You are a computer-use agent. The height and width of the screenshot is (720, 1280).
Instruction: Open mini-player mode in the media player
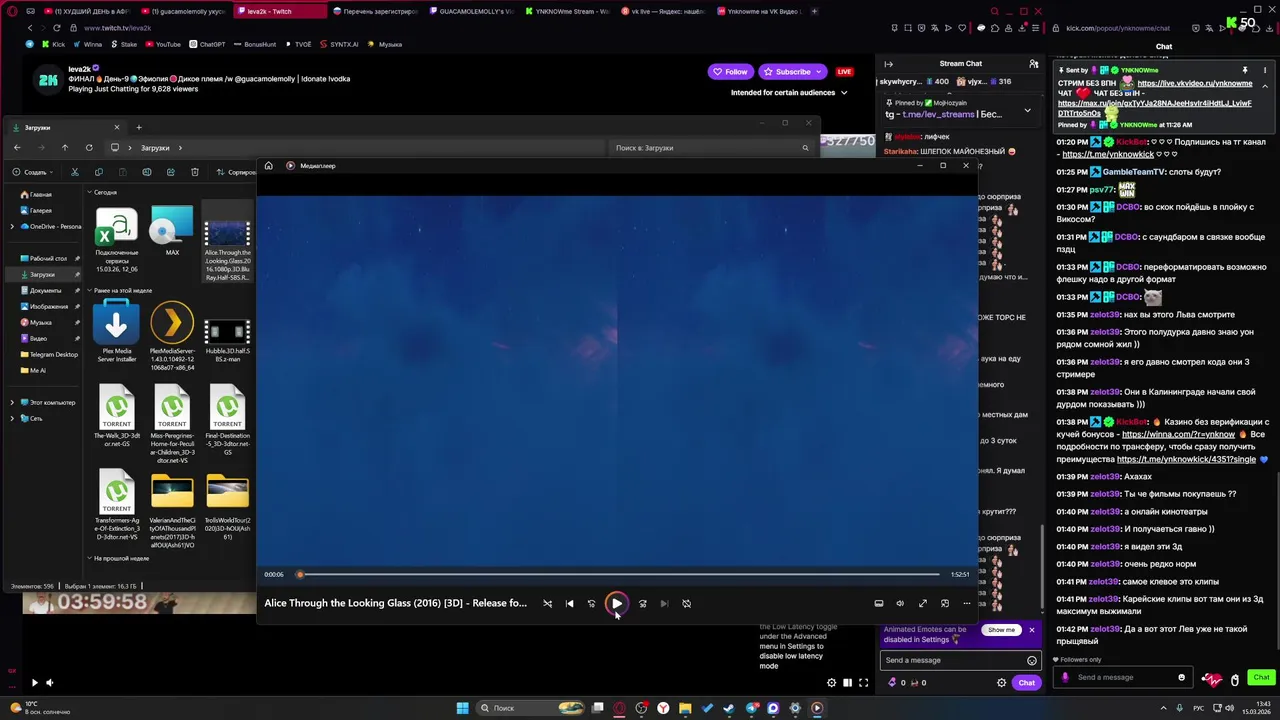(x=945, y=603)
